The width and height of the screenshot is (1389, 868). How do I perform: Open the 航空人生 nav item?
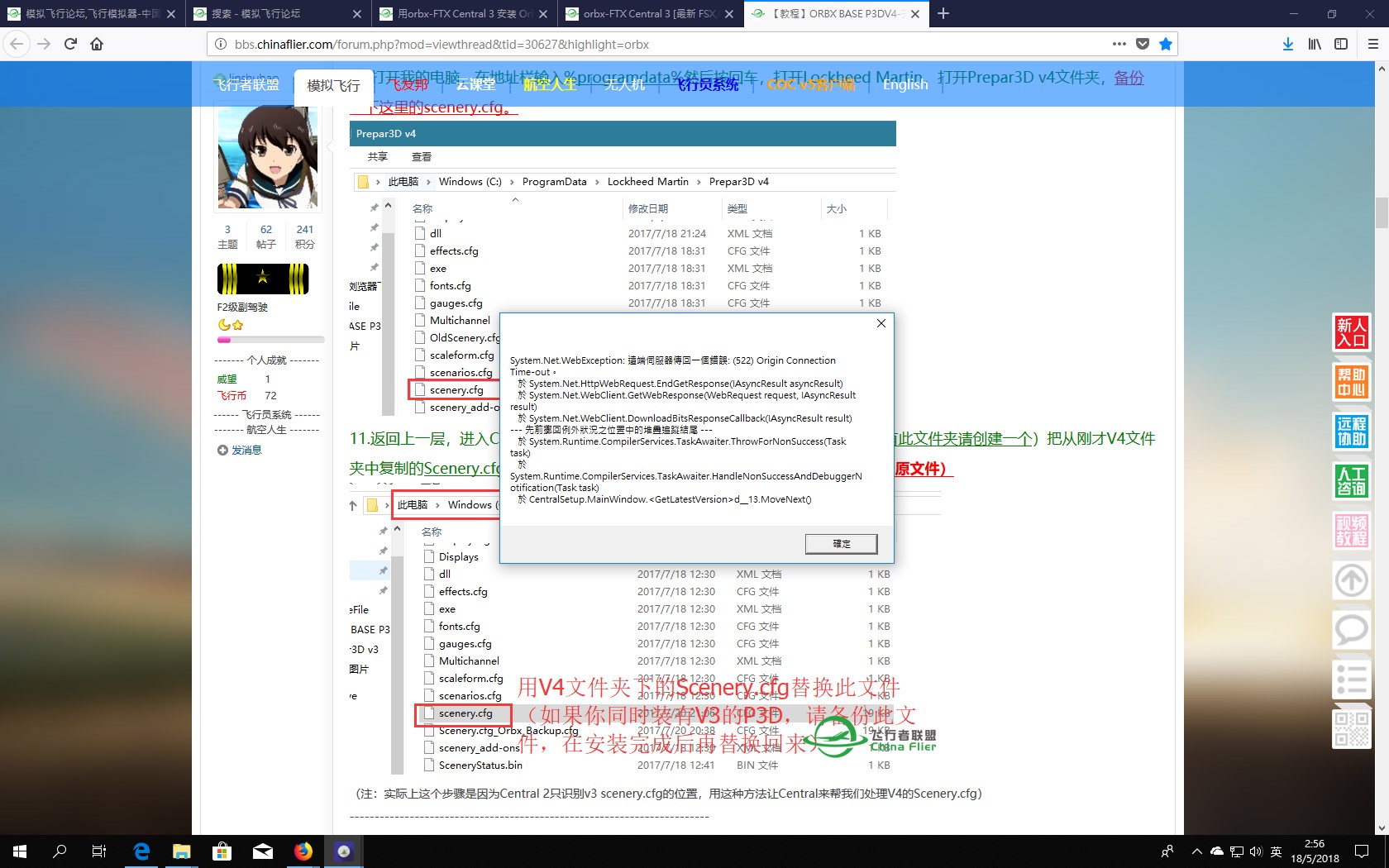(x=550, y=84)
